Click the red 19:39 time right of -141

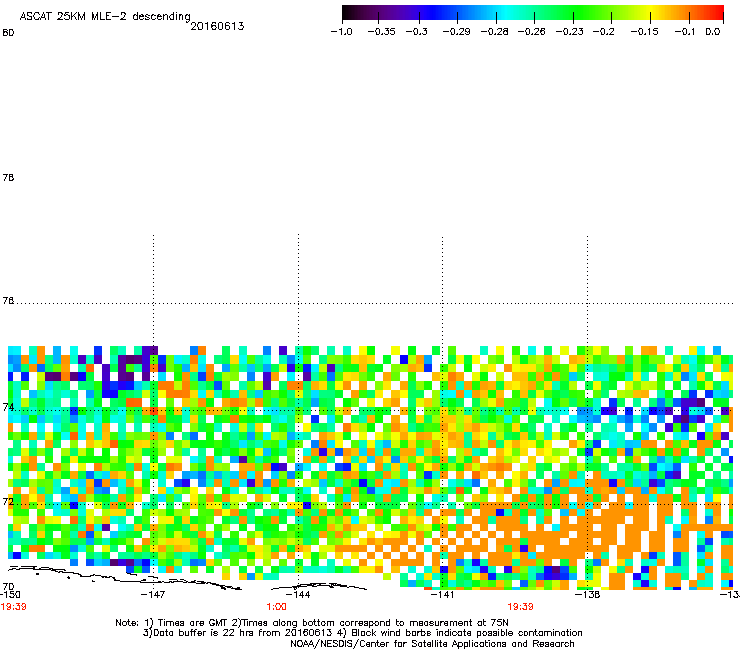click(521, 607)
